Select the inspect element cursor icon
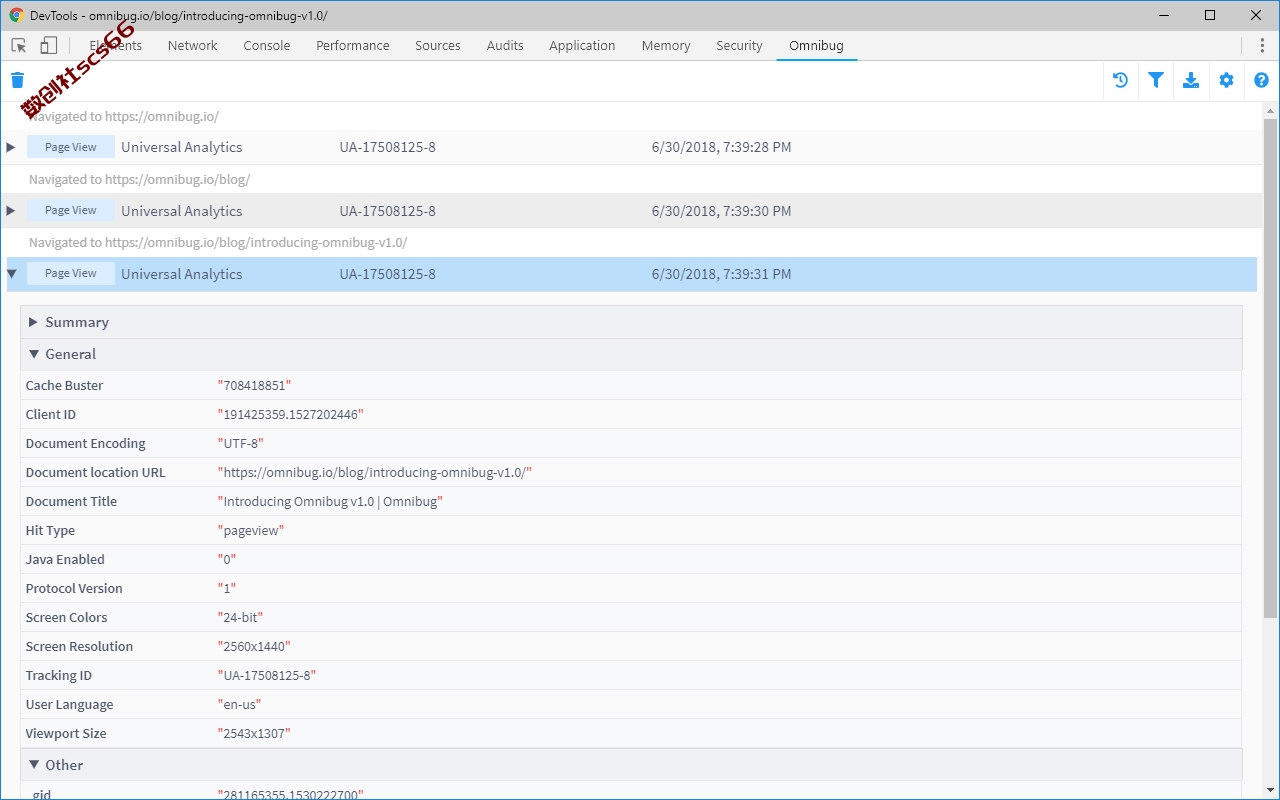The width and height of the screenshot is (1280, 800). click(x=19, y=45)
